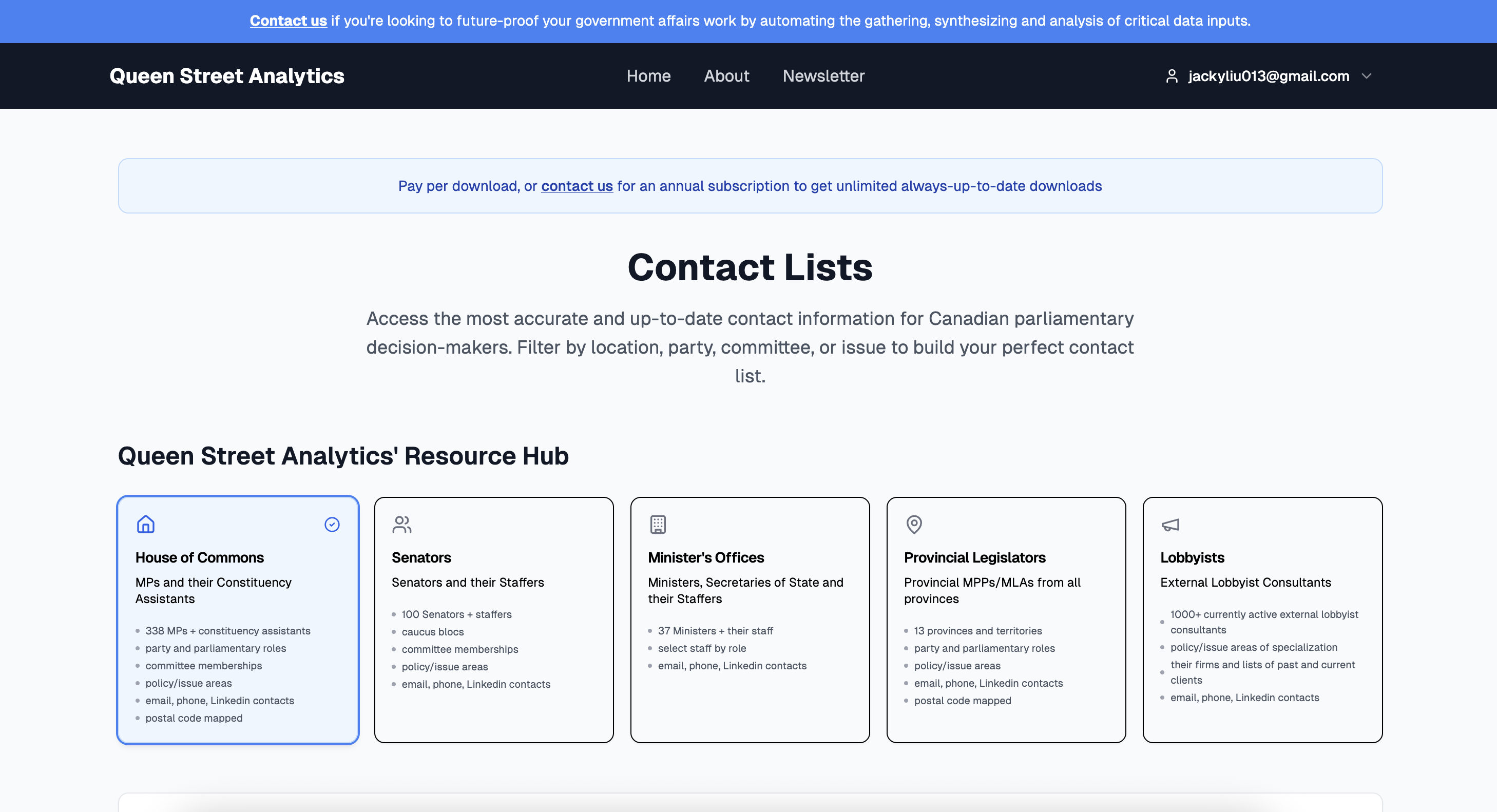This screenshot has height=812, width=1497.
Task: Toggle the House of Commons selected checkmark
Action: tap(332, 524)
